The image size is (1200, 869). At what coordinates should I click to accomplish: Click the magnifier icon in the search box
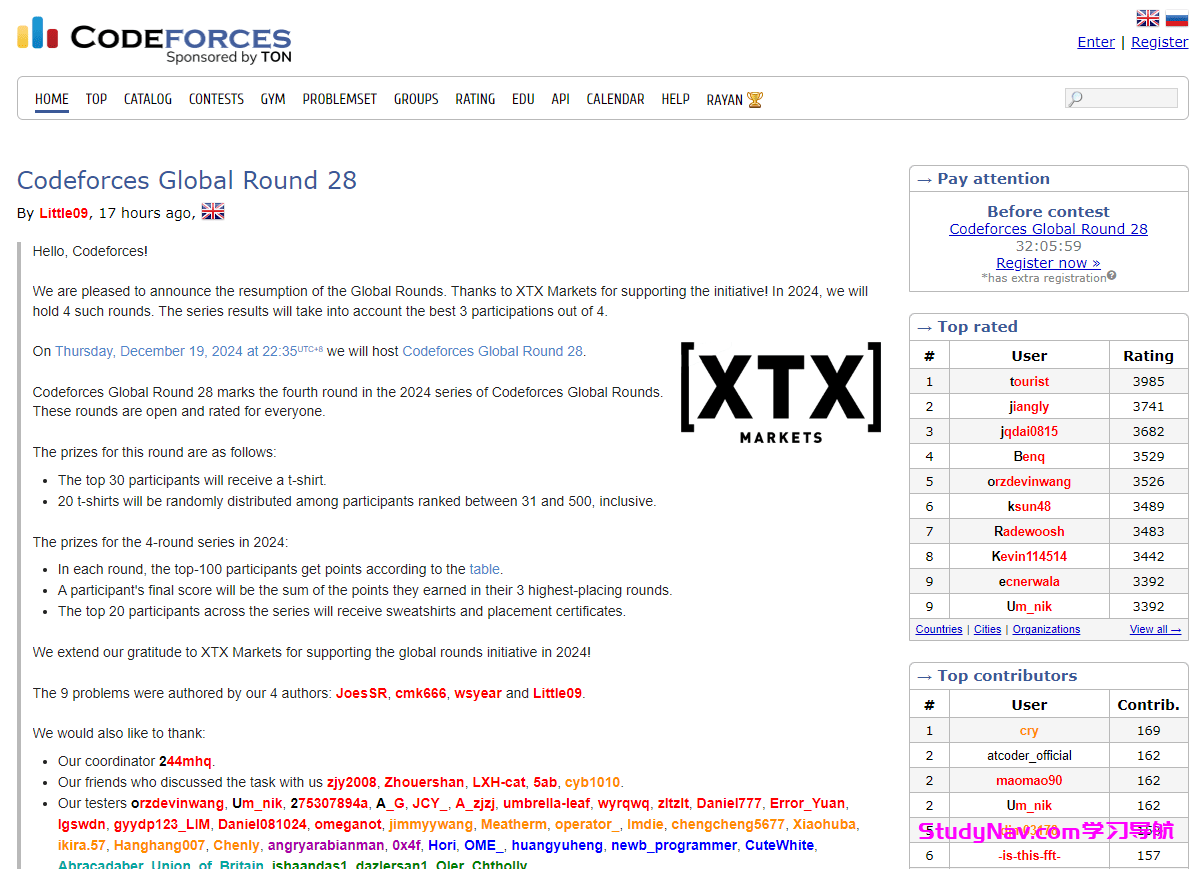(x=1074, y=97)
